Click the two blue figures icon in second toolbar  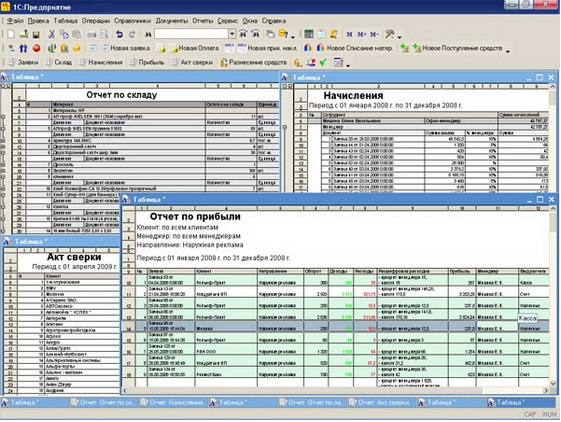23,48
